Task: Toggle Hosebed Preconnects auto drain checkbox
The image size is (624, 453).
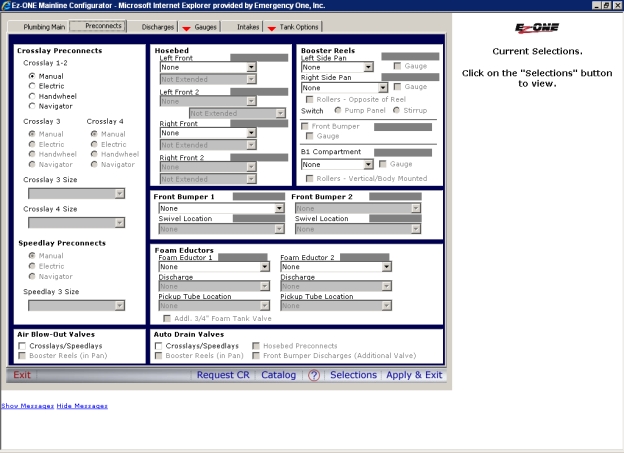Action: pyautogui.click(x=256, y=346)
